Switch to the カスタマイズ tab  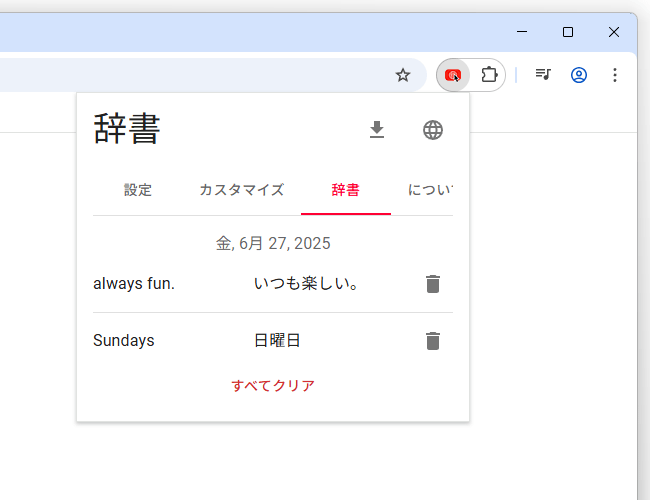tap(242, 190)
